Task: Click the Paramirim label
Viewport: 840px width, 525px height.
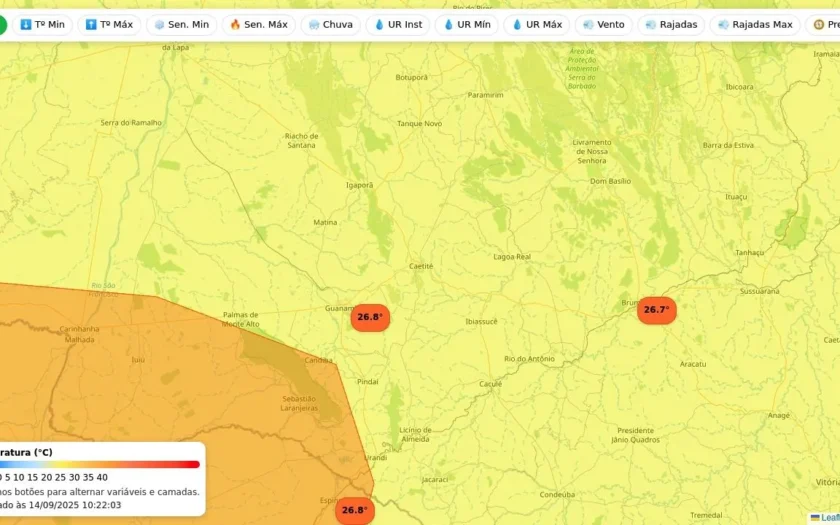Action: (485, 95)
